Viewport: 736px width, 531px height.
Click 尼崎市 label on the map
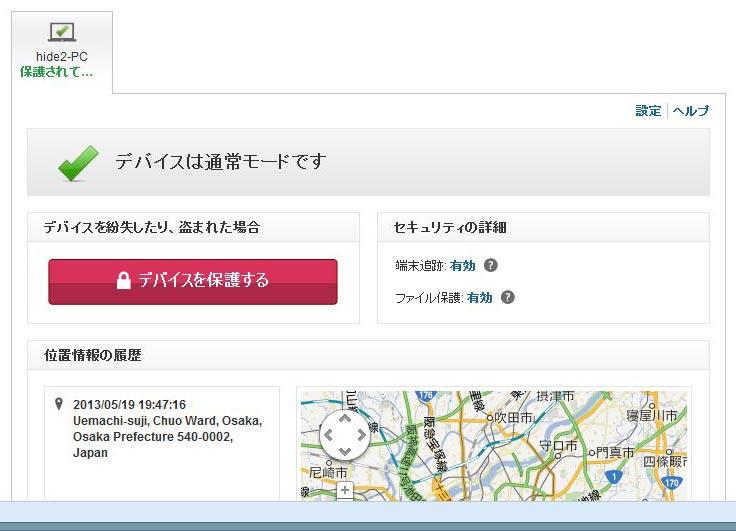[x=328, y=472]
